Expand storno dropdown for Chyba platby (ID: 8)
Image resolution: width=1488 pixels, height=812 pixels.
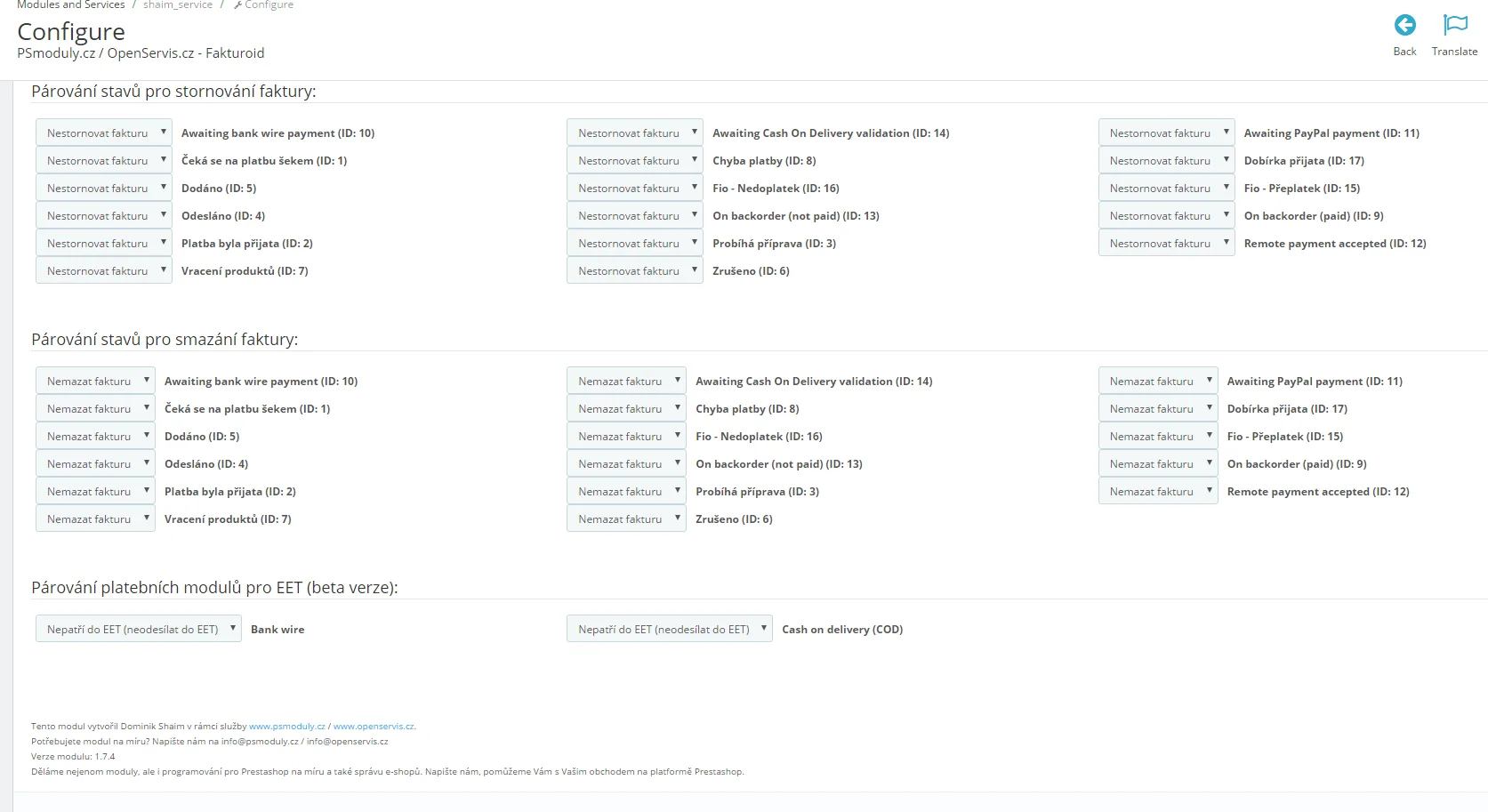(x=634, y=161)
